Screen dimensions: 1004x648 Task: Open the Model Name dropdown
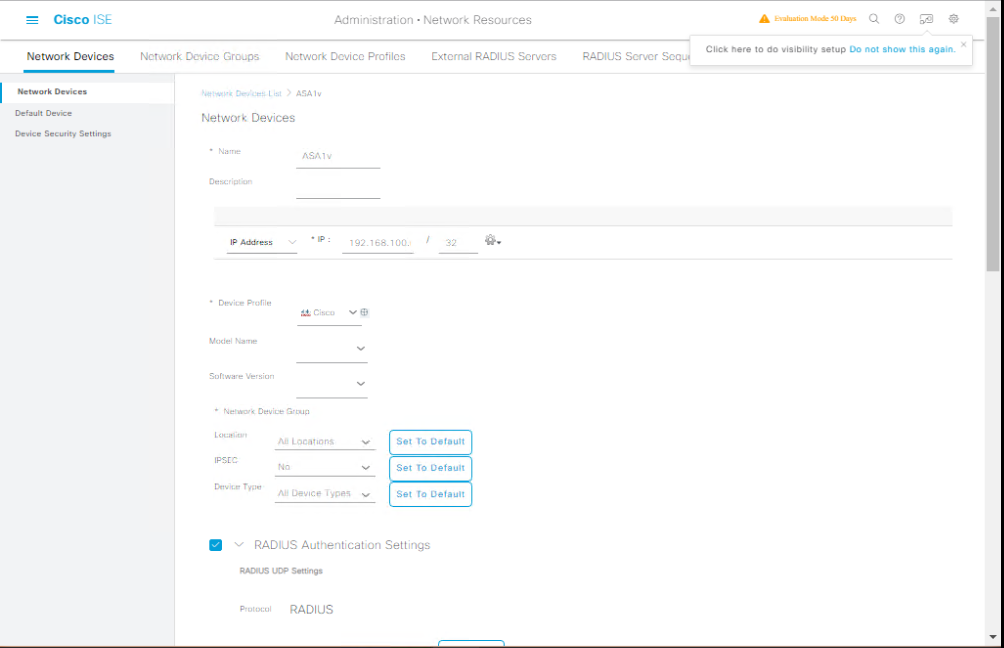coord(332,349)
